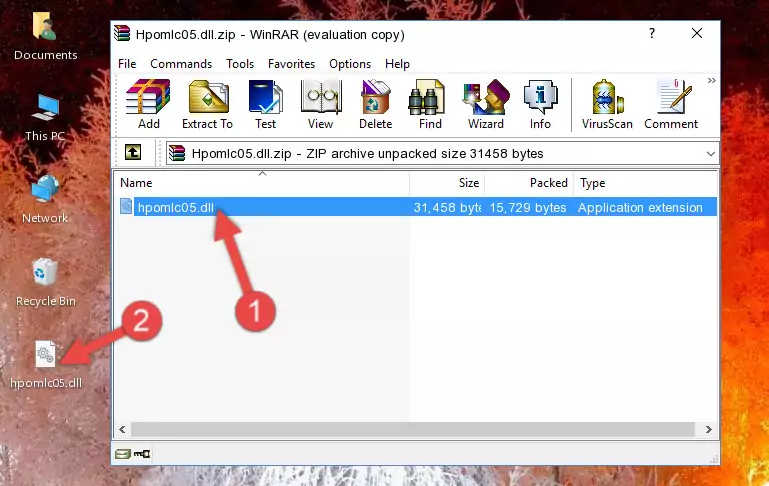769x486 pixels.
Task: Go up one folder level
Action: coord(133,153)
